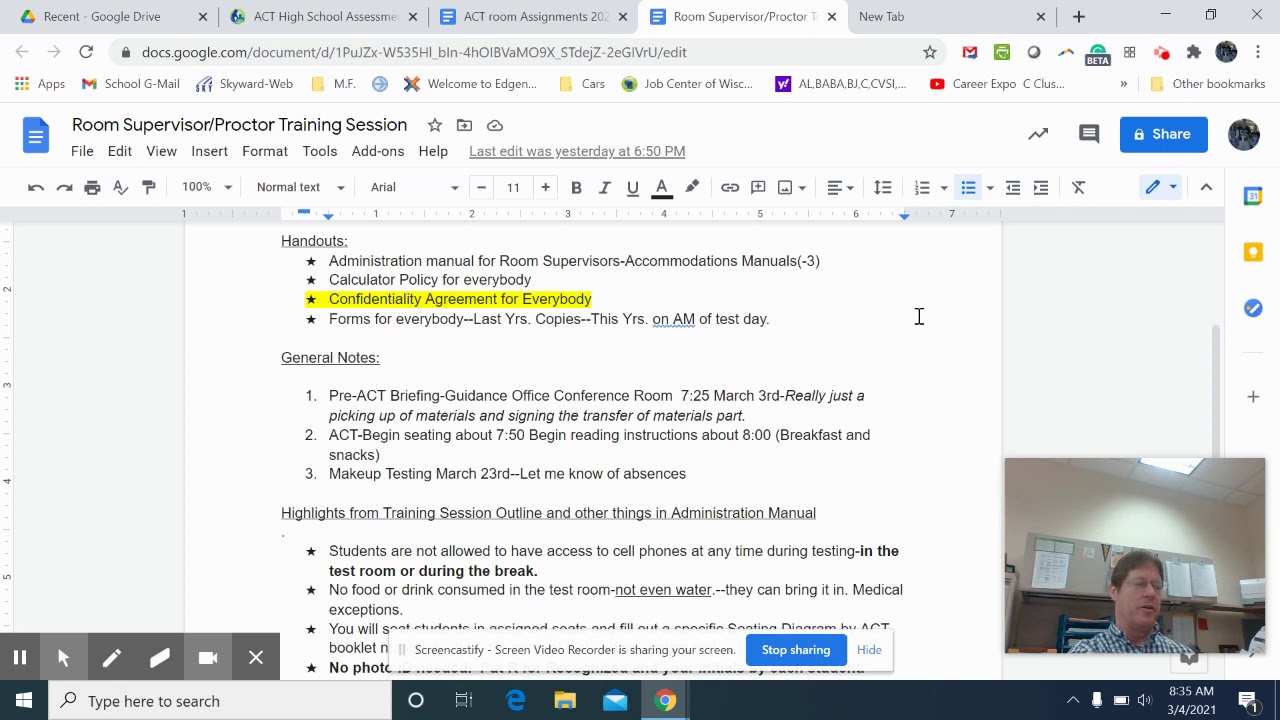
Task: Open the comment history icon
Action: click(x=1089, y=134)
